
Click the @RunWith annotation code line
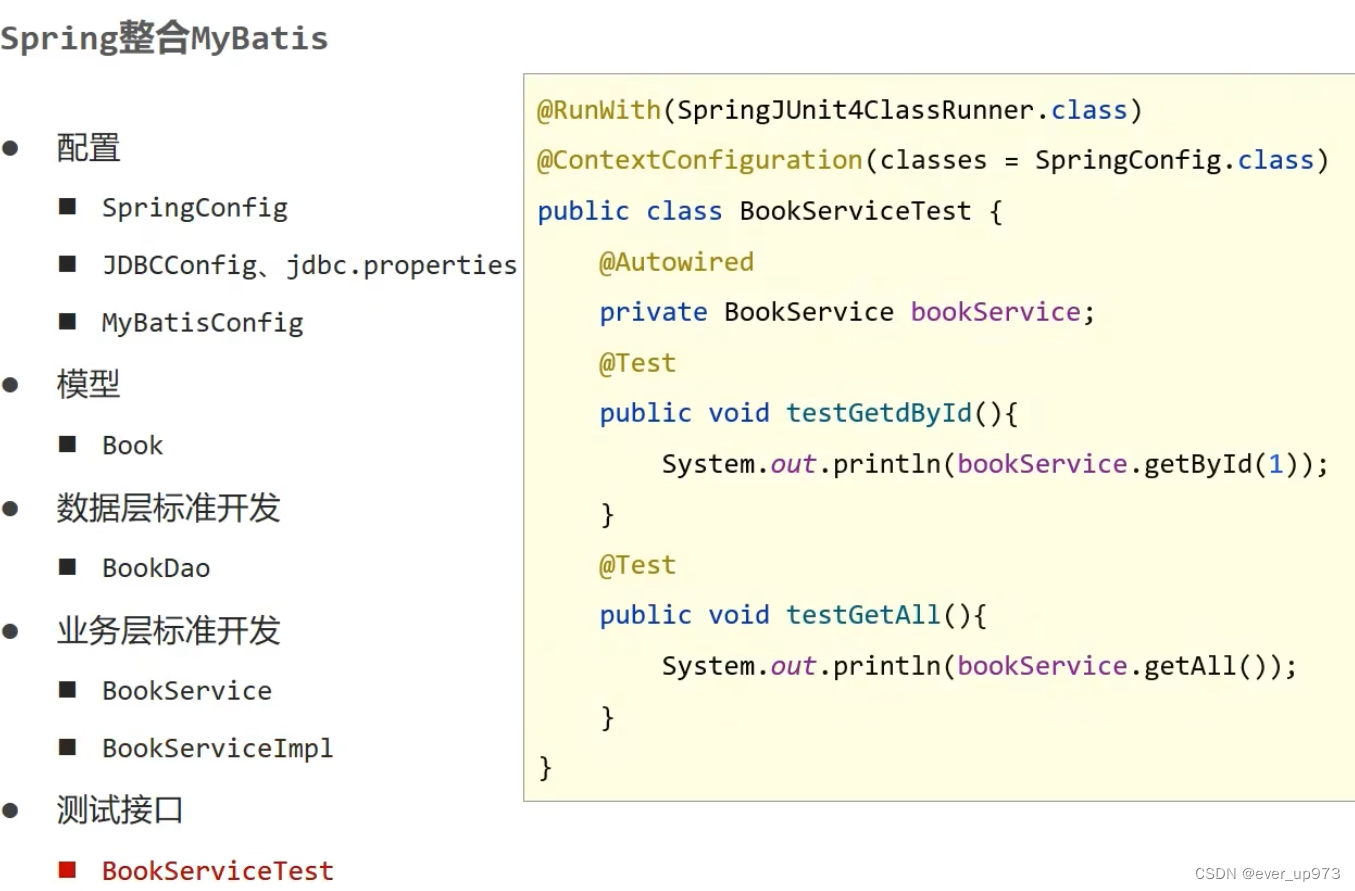pyautogui.click(x=839, y=110)
